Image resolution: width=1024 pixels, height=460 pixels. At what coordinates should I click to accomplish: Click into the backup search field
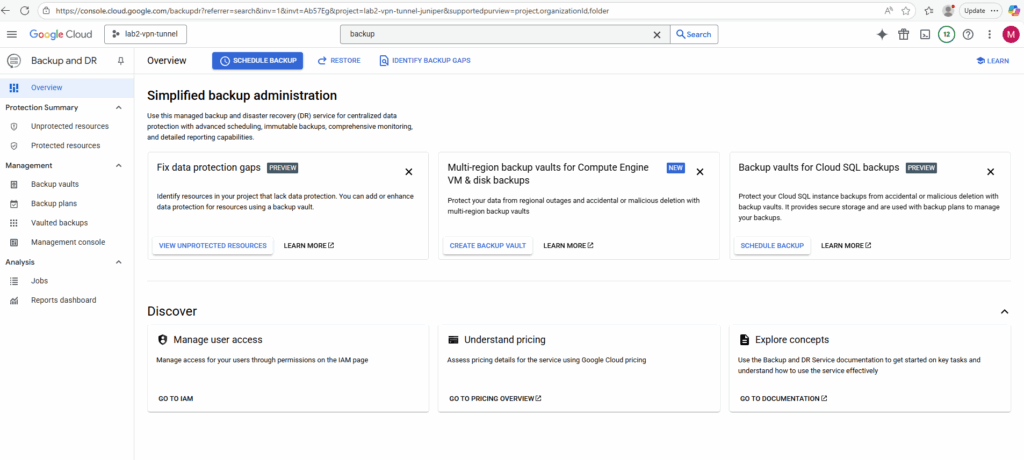[x=495, y=34]
